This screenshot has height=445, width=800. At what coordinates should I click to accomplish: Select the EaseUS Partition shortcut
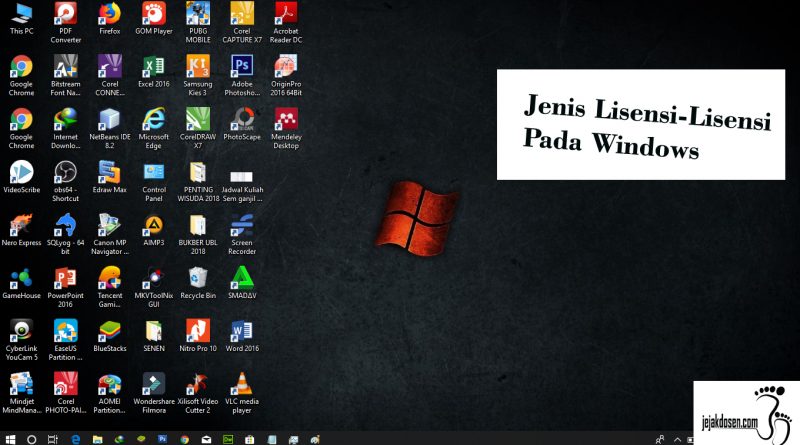click(x=65, y=340)
